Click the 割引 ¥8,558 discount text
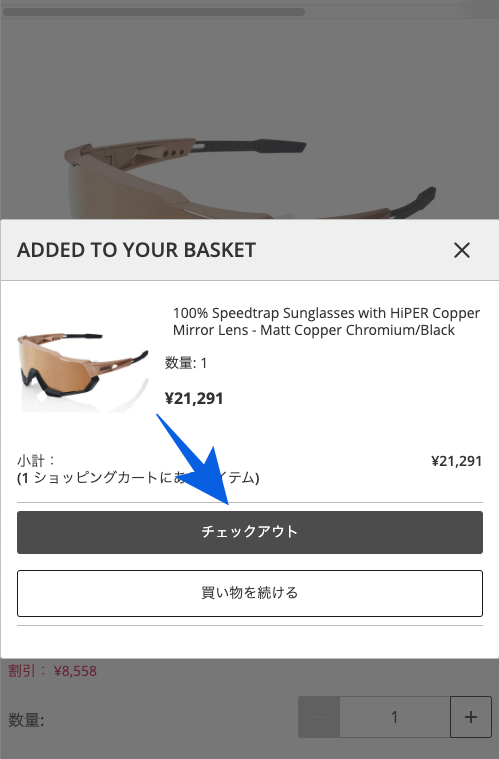Image resolution: width=499 pixels, height=759 pixels. (x=52, y=671)
